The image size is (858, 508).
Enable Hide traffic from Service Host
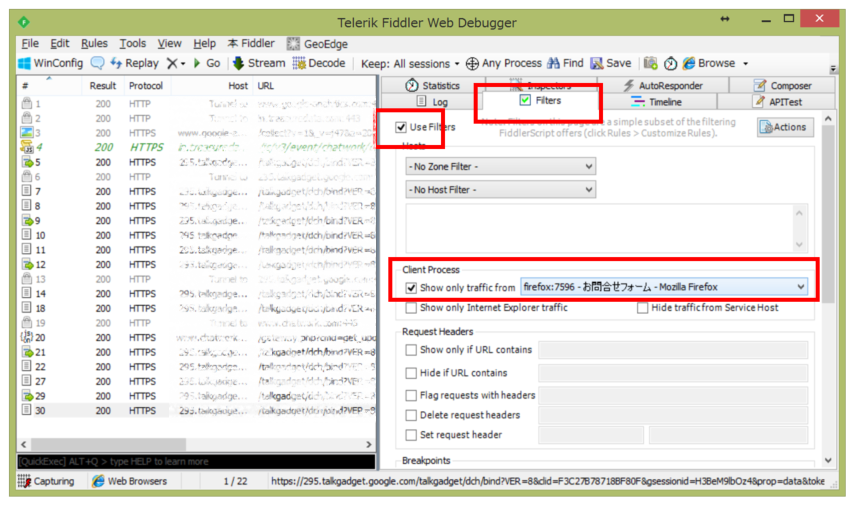pos(642,308)
